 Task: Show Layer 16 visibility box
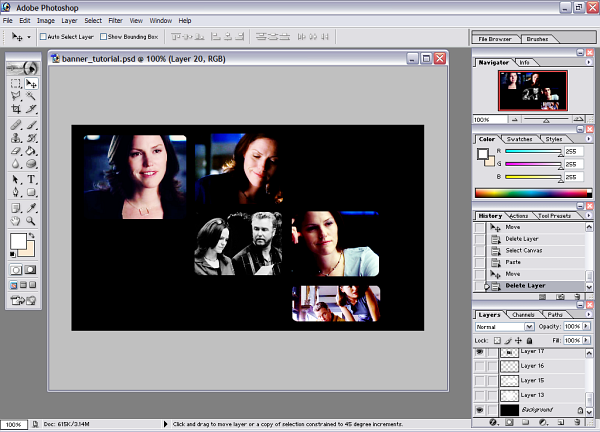(x=479, y=366)
